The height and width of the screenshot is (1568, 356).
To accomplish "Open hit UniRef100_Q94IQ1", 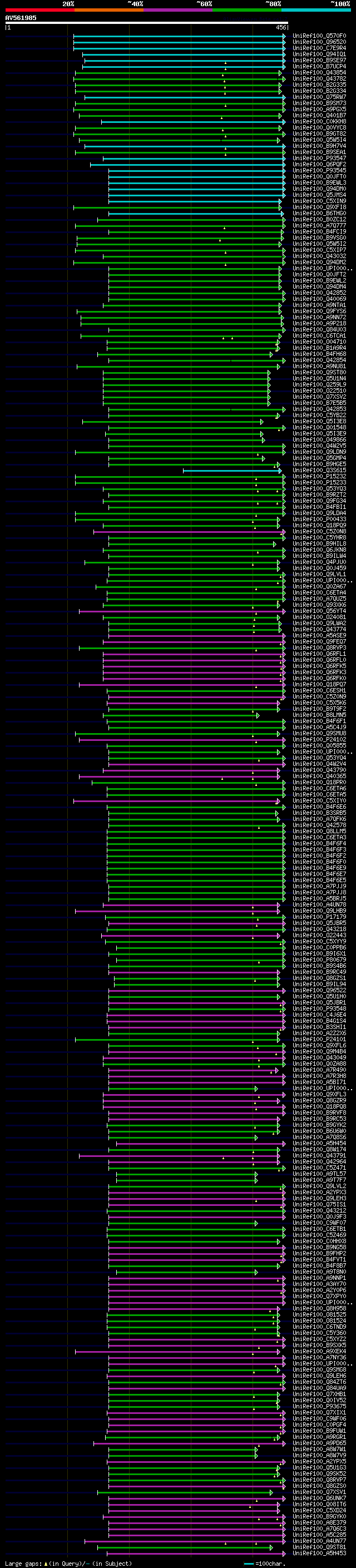I will [319, 54].
